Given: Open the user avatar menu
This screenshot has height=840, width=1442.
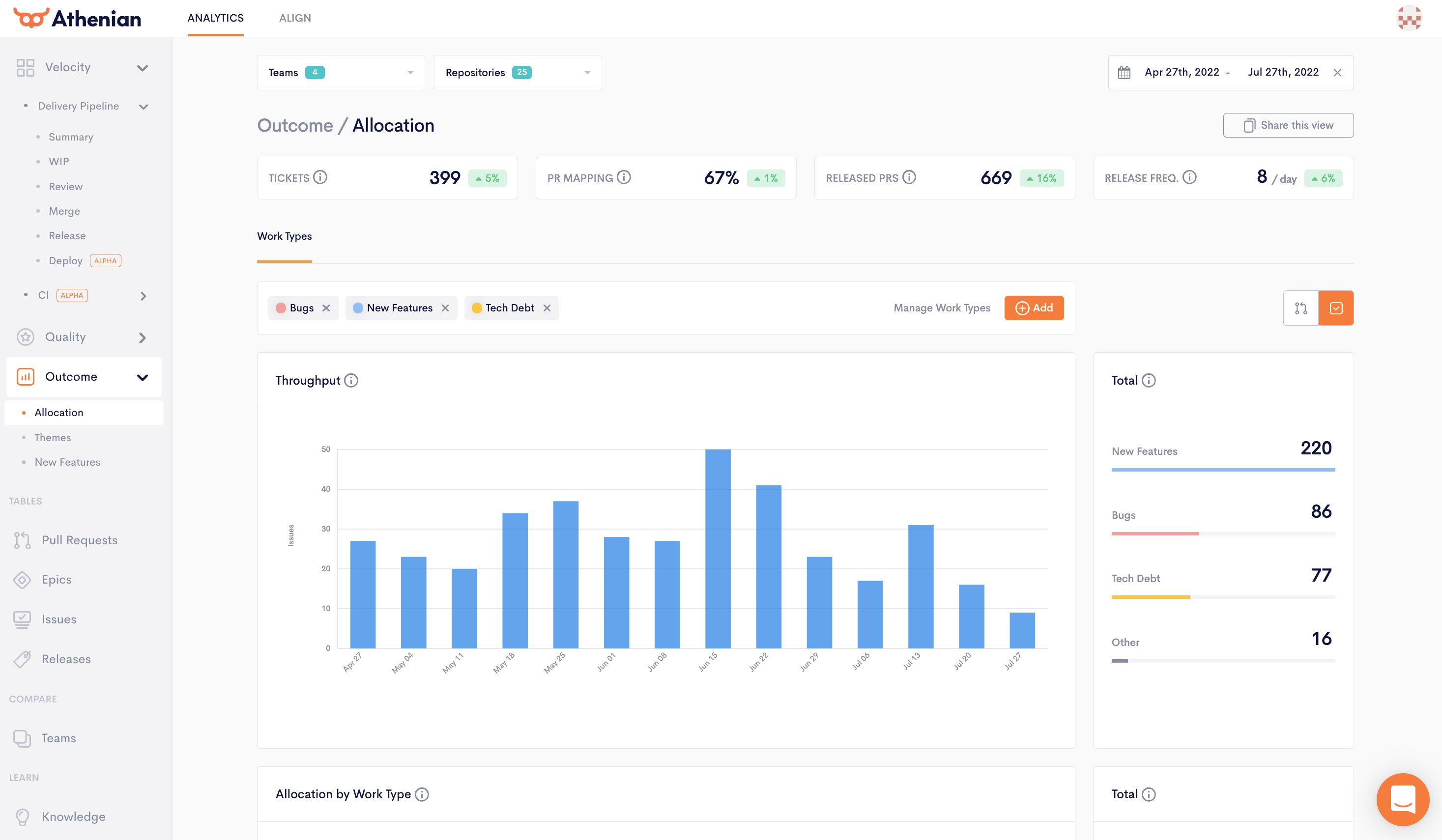Looking at the screenshot, I should click(x=1409, y=18).
